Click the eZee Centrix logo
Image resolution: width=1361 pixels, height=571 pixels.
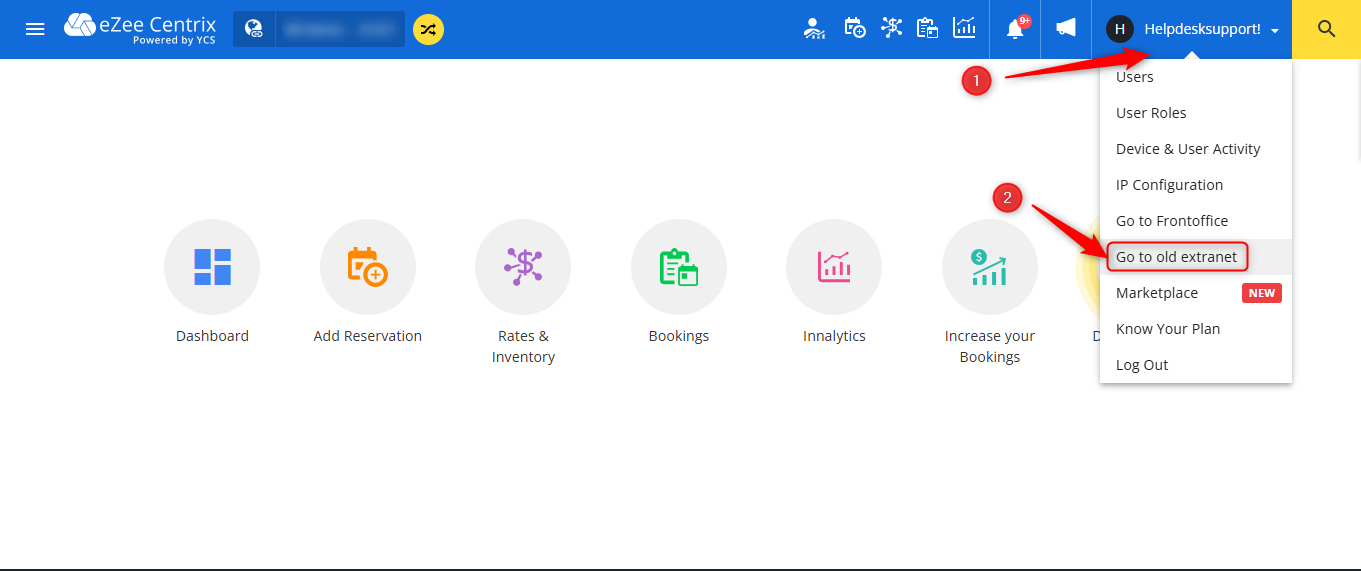[140, 29]
